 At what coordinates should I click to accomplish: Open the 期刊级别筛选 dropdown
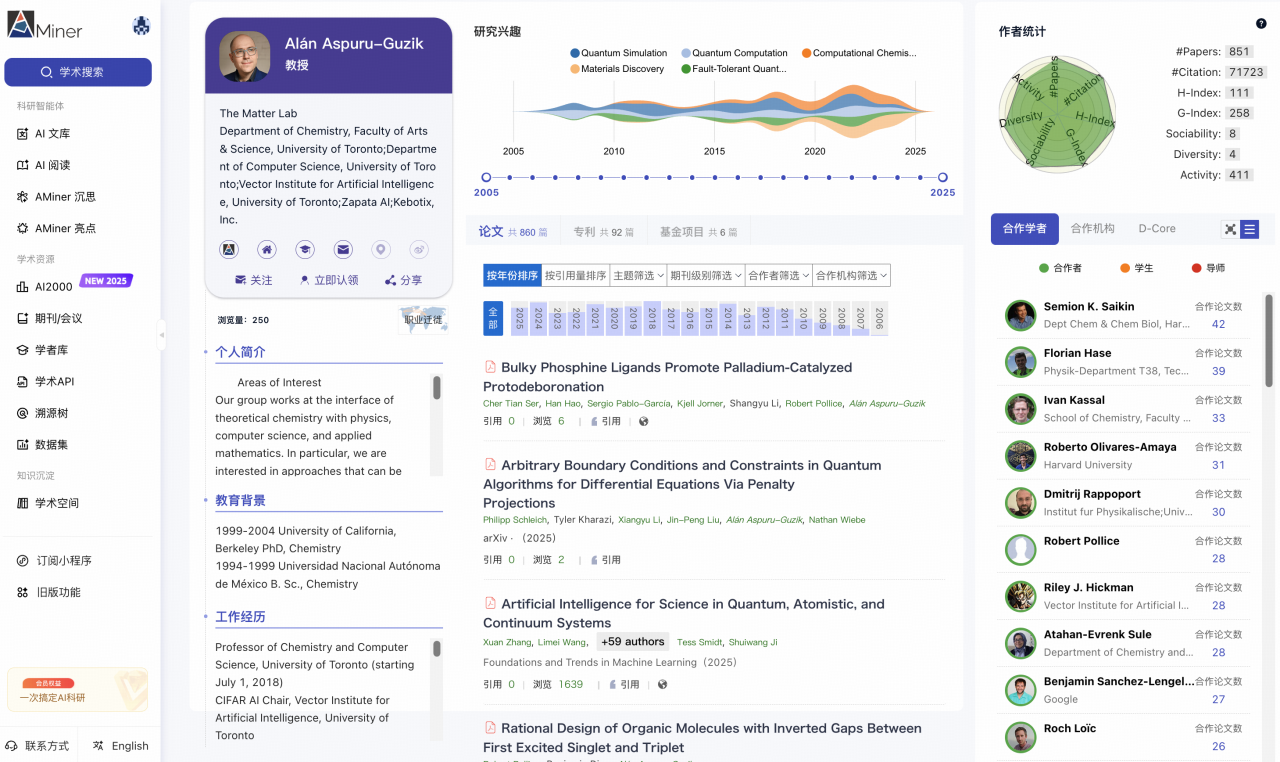tap(706, 275)
